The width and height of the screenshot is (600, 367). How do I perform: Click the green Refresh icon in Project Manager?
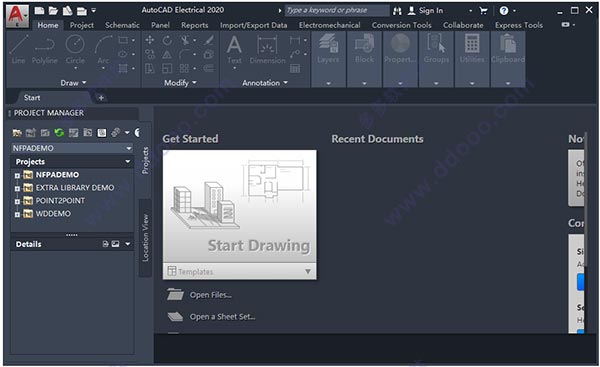pos(59,132)
